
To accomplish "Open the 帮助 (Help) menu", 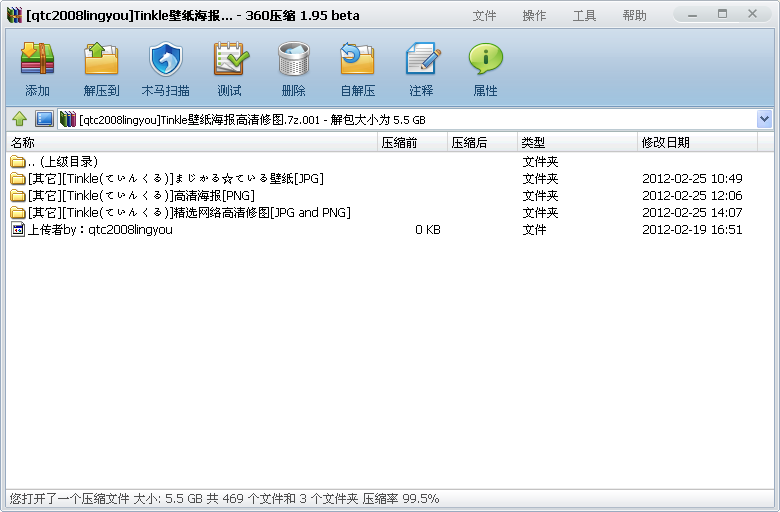I will [634, 16].
